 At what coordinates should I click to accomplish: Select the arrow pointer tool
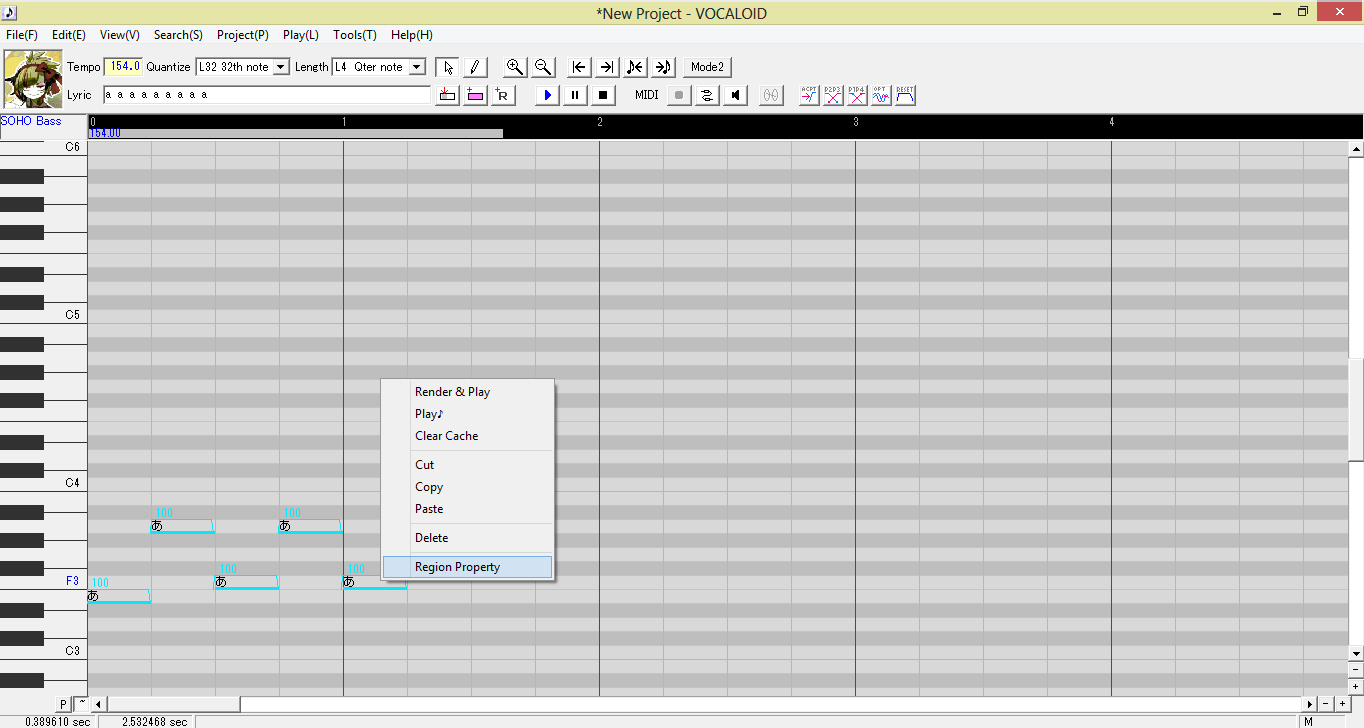(x=448, y=67)
